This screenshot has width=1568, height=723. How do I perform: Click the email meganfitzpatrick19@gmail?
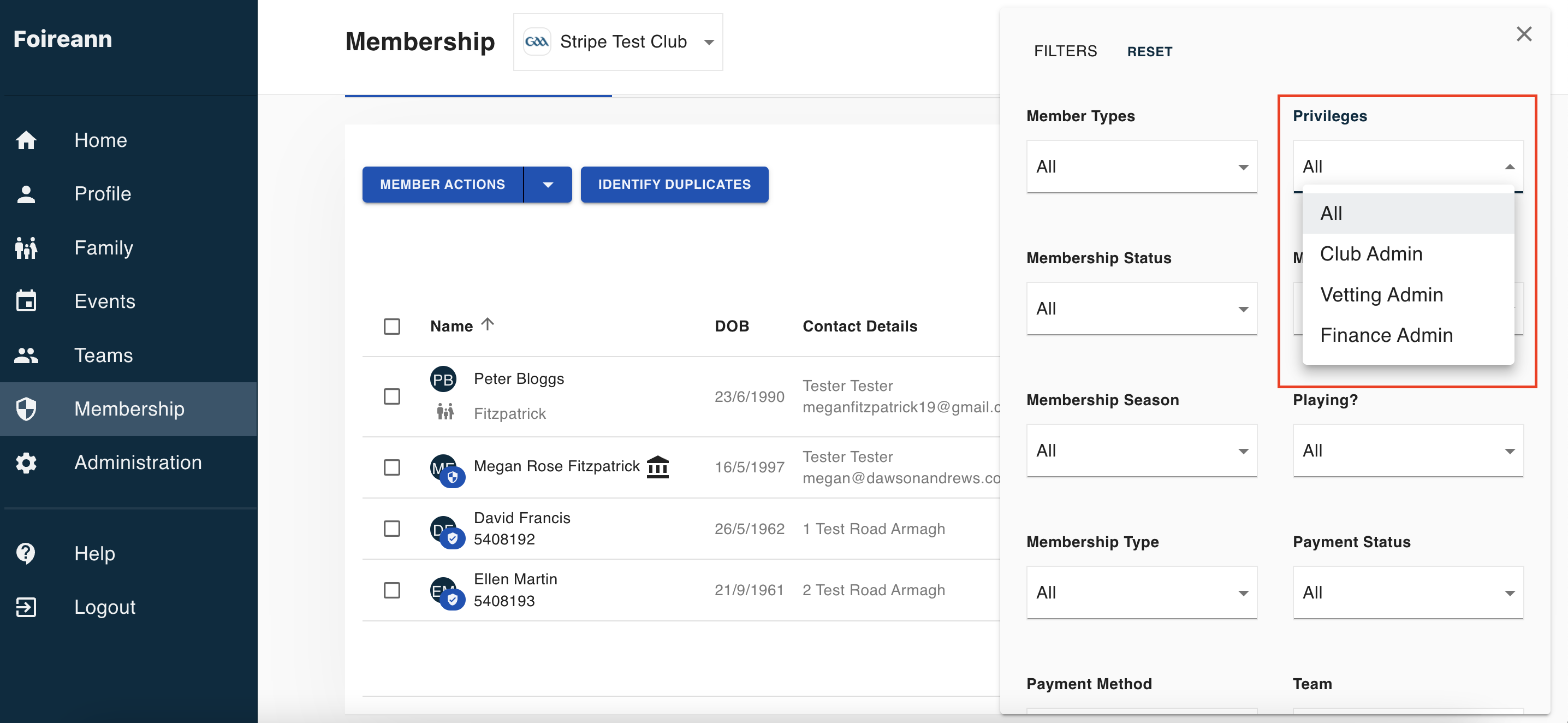901,407
